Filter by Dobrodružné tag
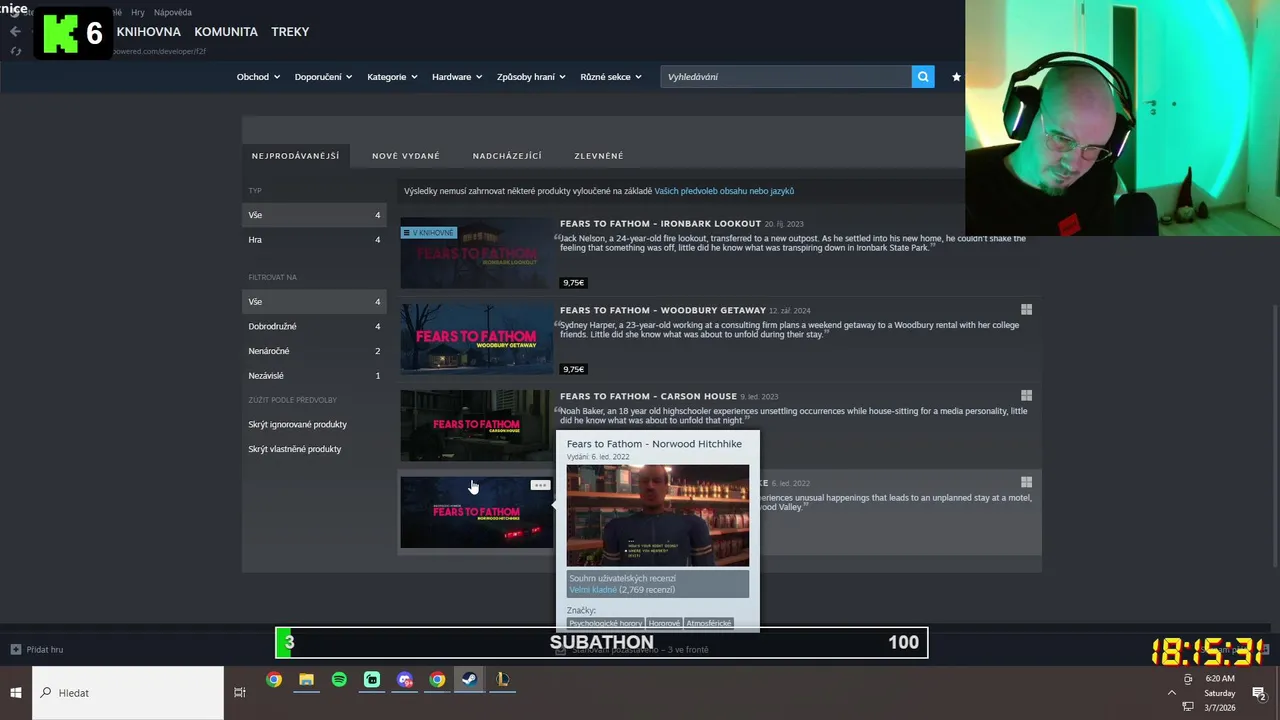This screenshot has width=1280, height=720. [314, 326]
